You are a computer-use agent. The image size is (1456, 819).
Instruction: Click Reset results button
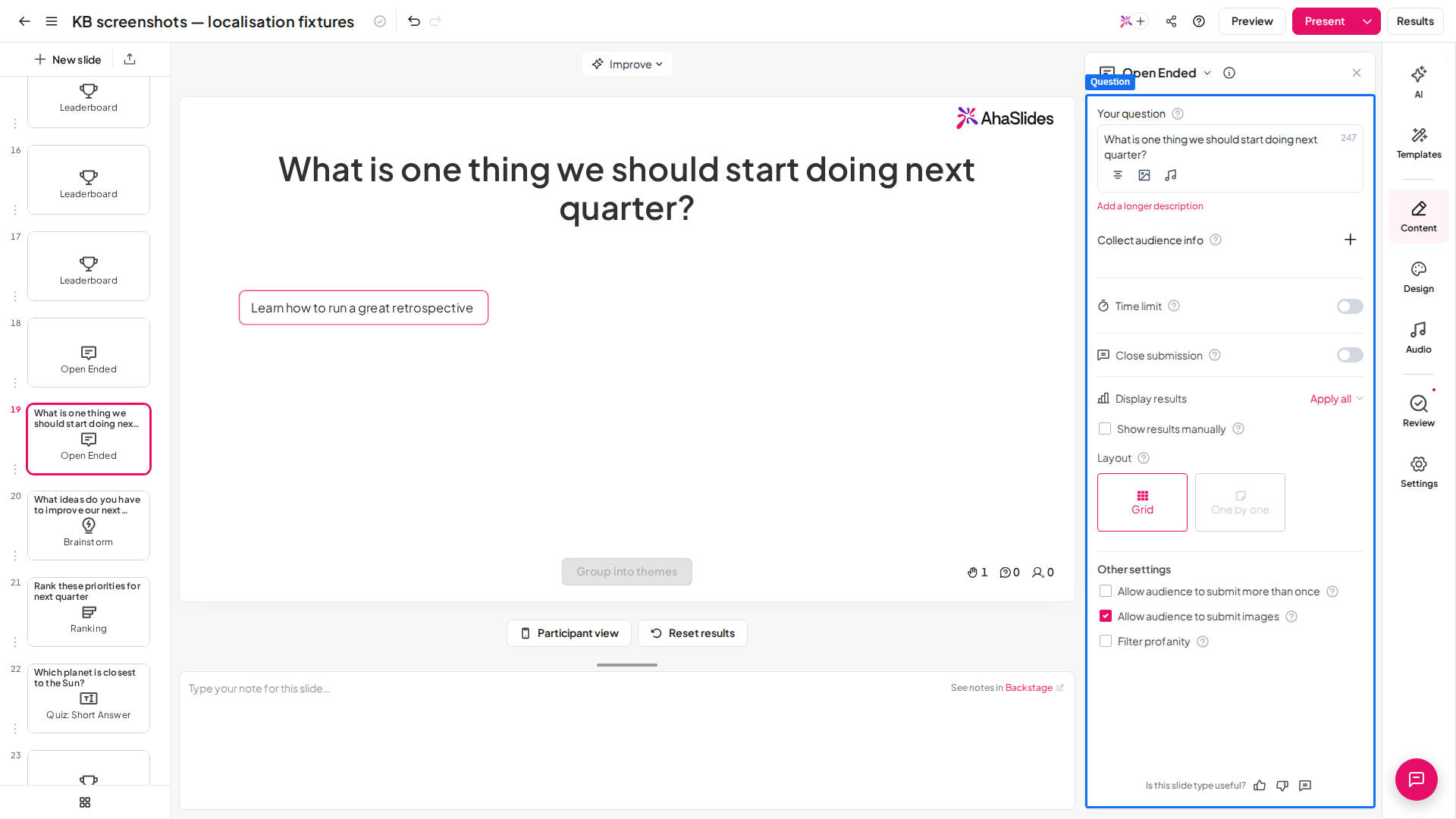[x=692, y=633]
